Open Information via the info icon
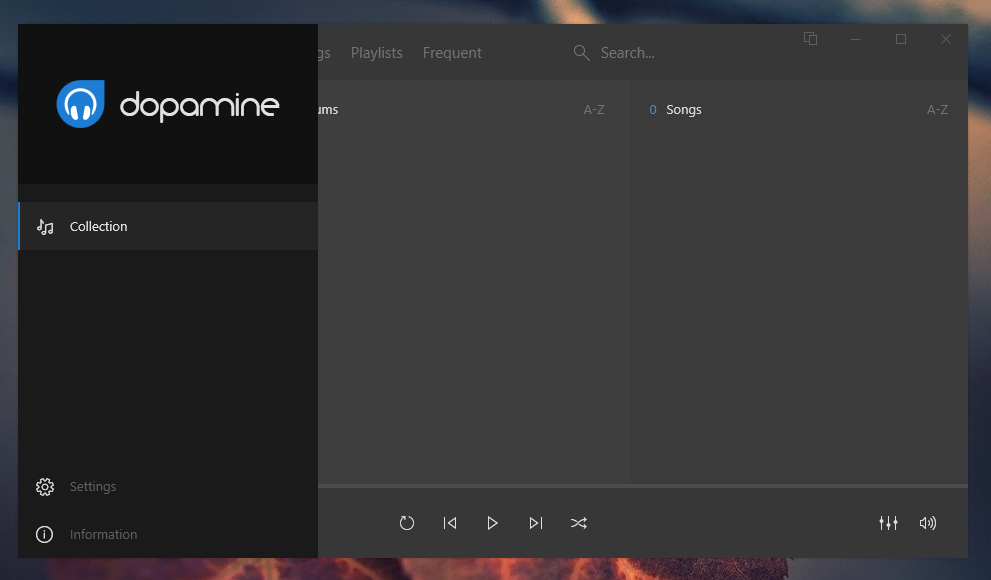The height and width of the screenshot is (580, 991). [44, 534]
